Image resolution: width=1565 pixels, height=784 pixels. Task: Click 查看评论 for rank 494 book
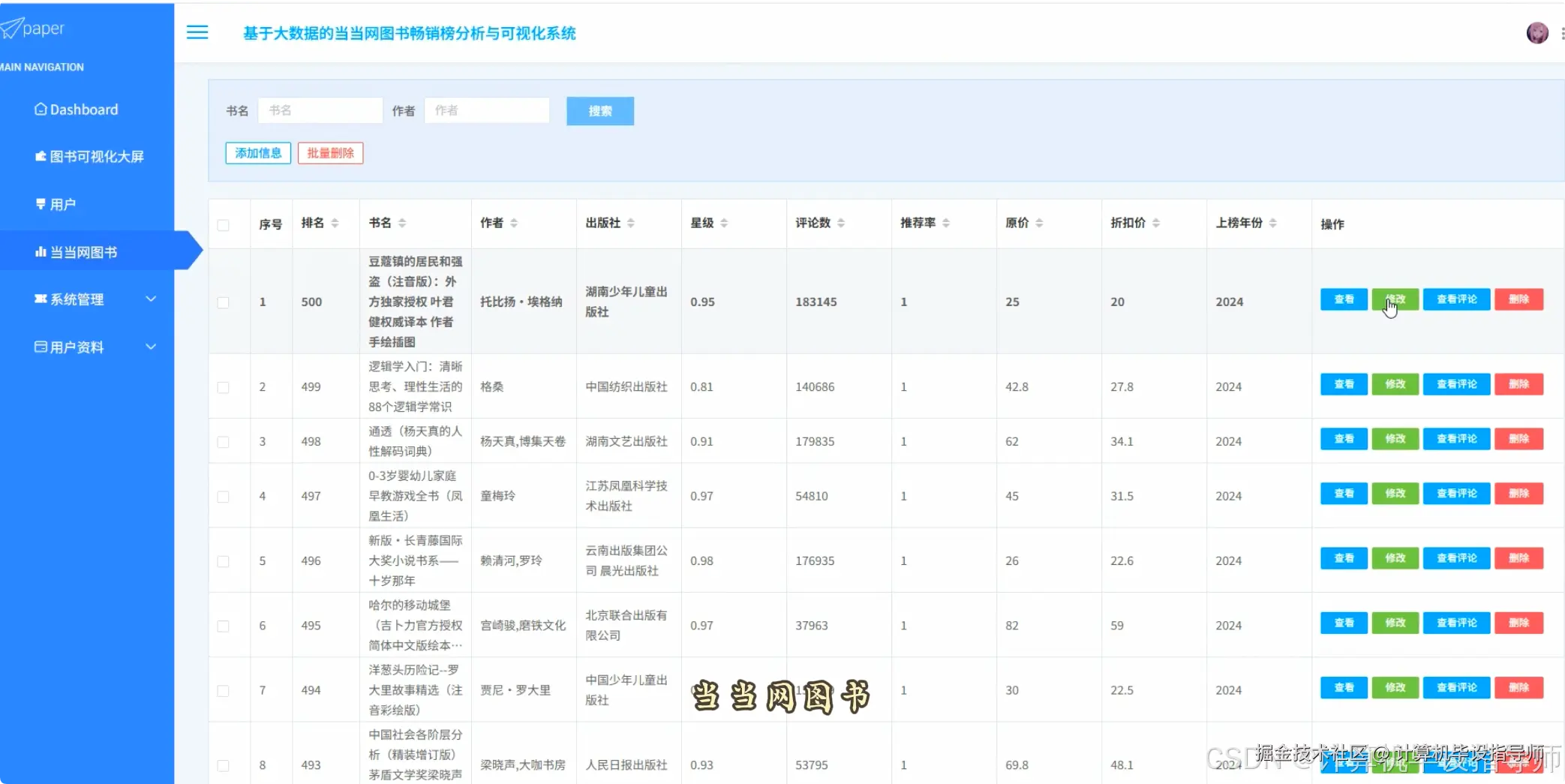pyautogui.click(x=1457, y=688)
